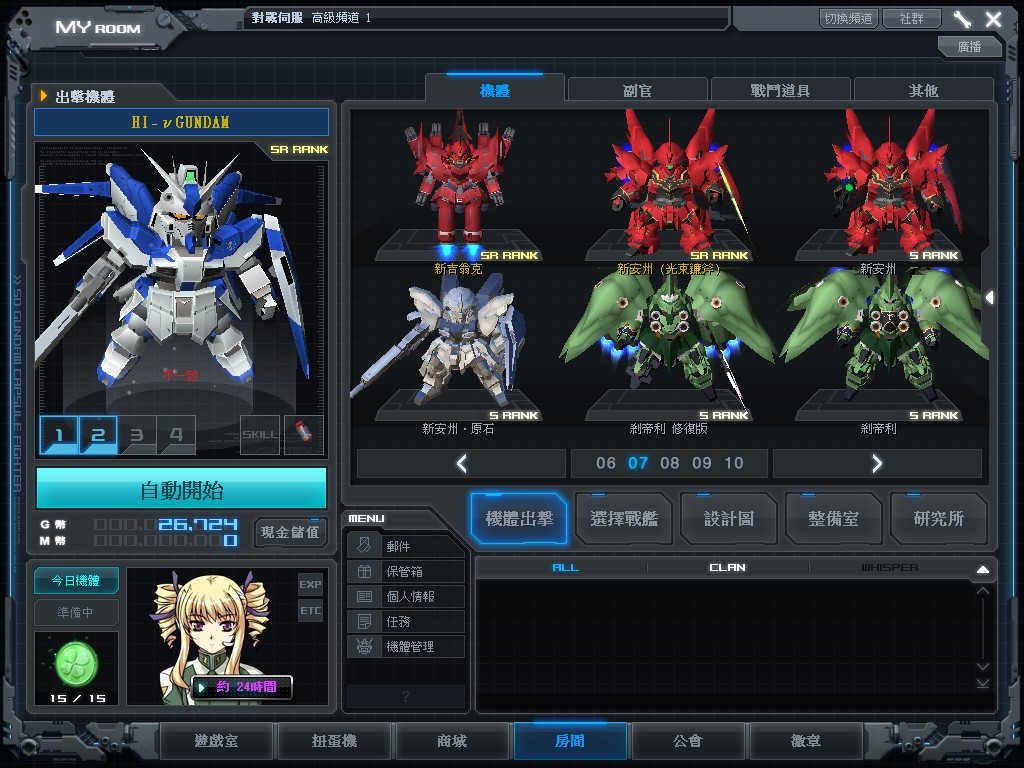Select the red capsule item slot
1024x768 pixels.
(303, 435)
